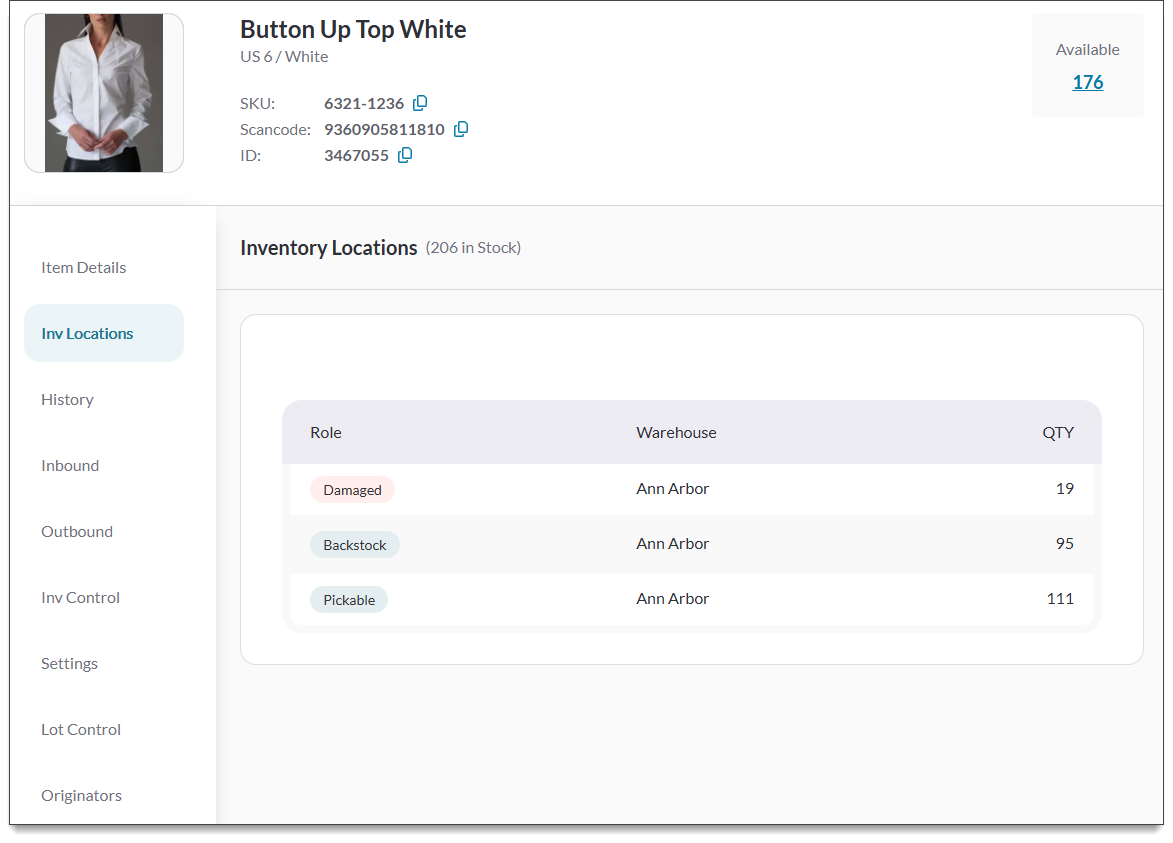This screenshot has height=843, width=1173.
Task: Copy the Scancode to clipboard
Action: point(461,129)
